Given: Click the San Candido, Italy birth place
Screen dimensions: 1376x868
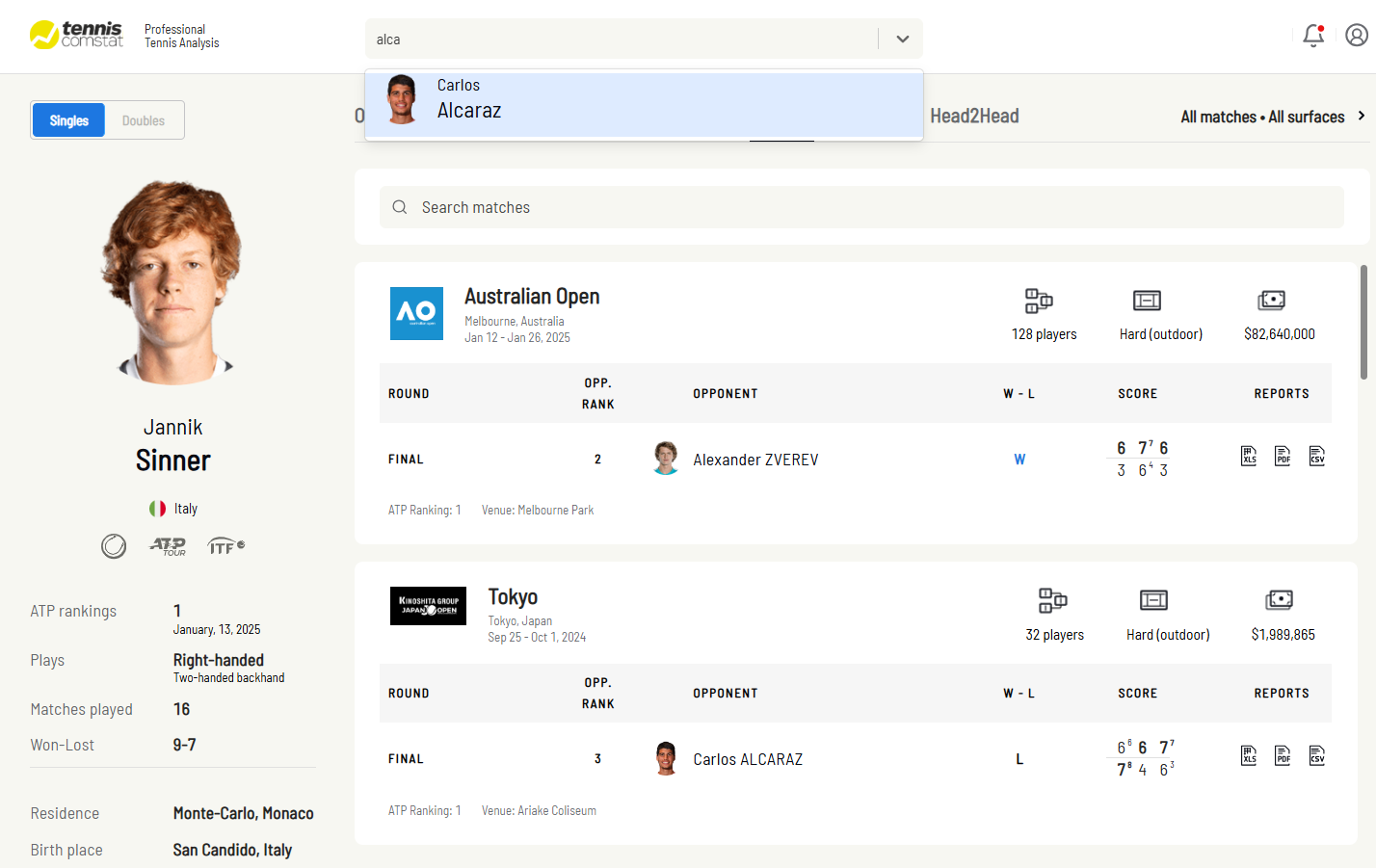Looking at the screenshot, I should point(232,850).
